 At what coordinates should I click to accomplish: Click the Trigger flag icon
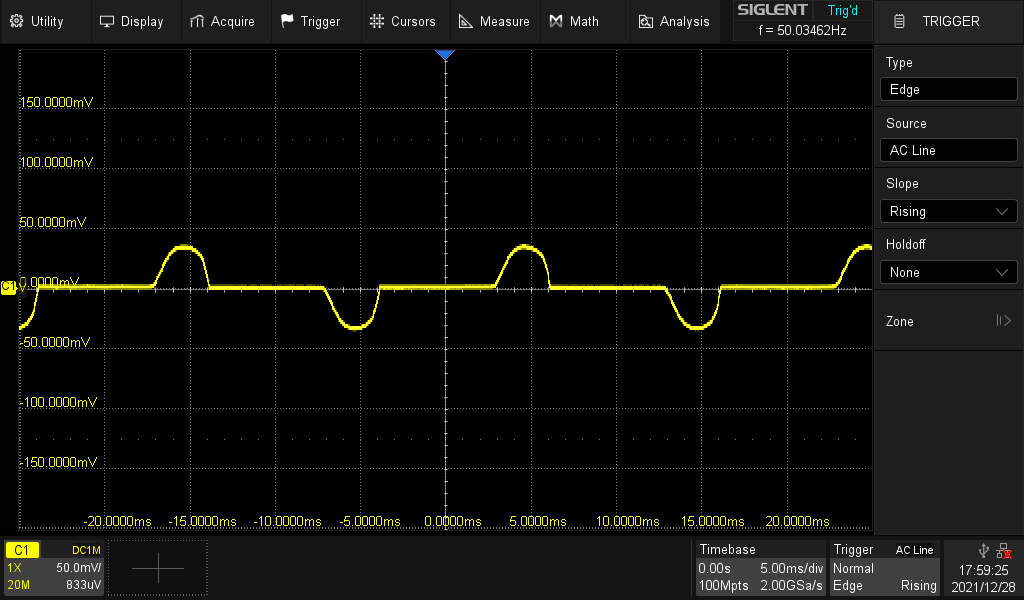(287, 21)
